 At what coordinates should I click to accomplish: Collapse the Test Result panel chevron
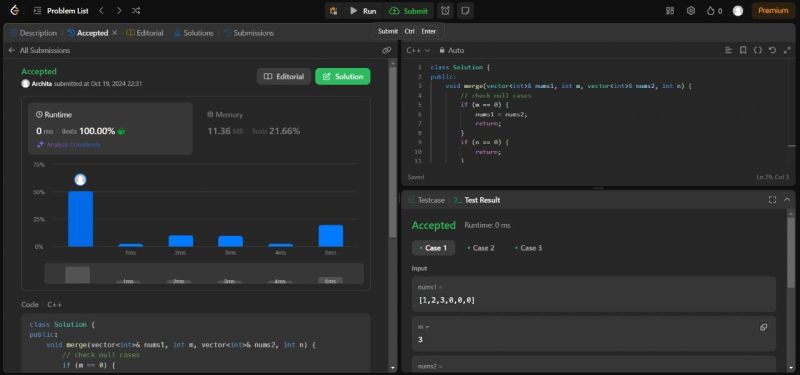pyautogui.click(x=787, y=200)
